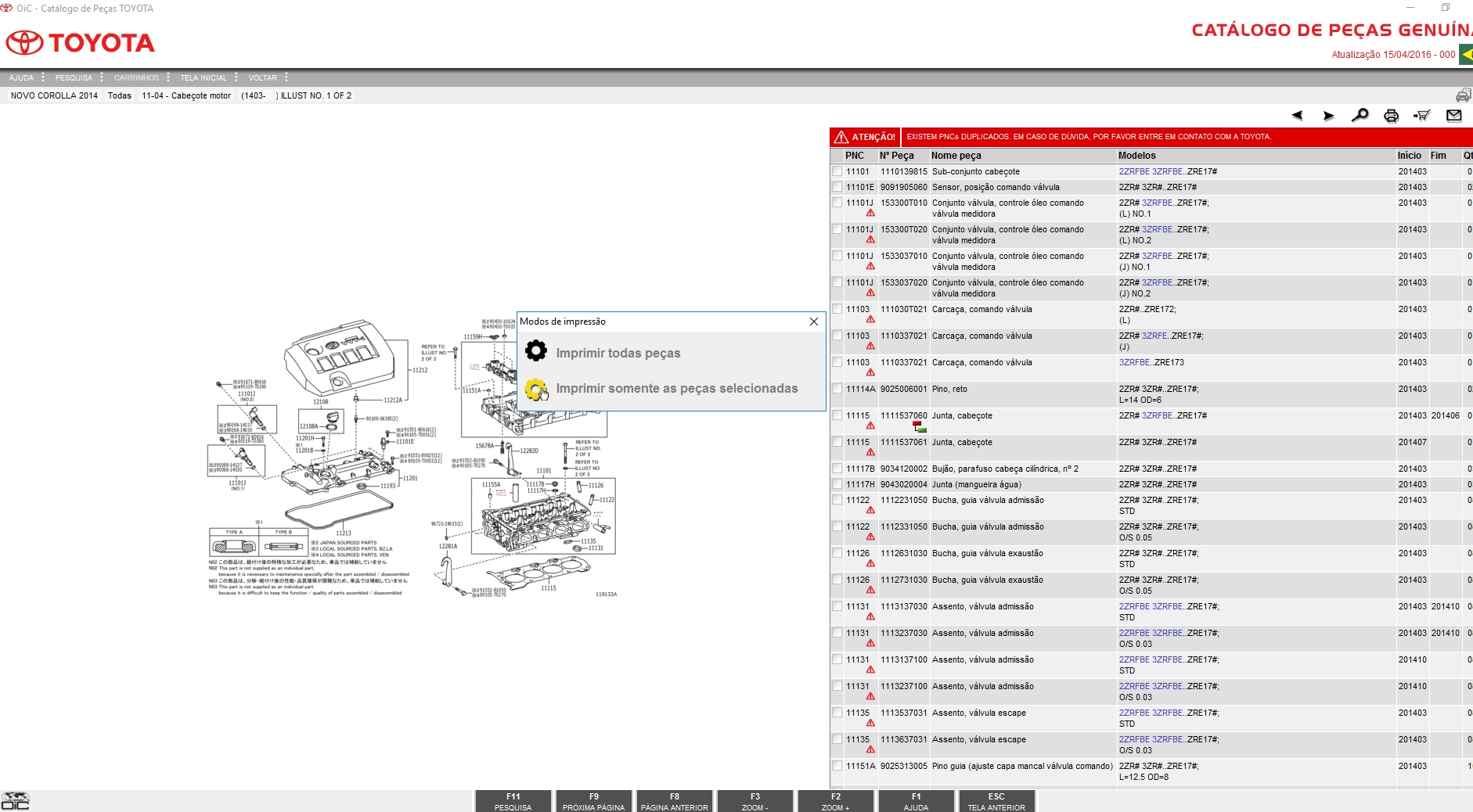
Task: Send the parts list via the envelope icon
Action: tap(1454, 115)
